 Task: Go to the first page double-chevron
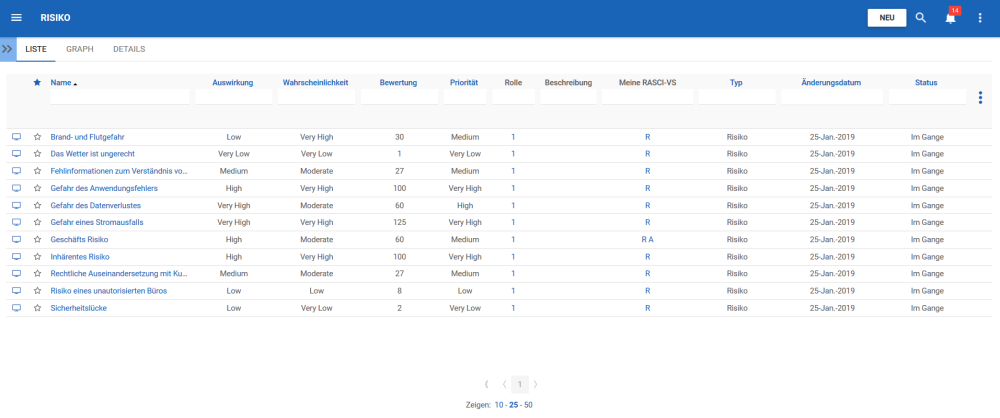point(487,384)
